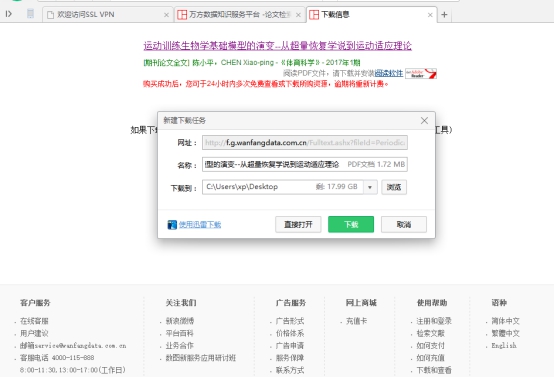This screenshot has height=378, width=554.
Task: Open the article title link 运动训练生物学基础模型的演变
Action: pyautogui.click(x=277, y=46)
